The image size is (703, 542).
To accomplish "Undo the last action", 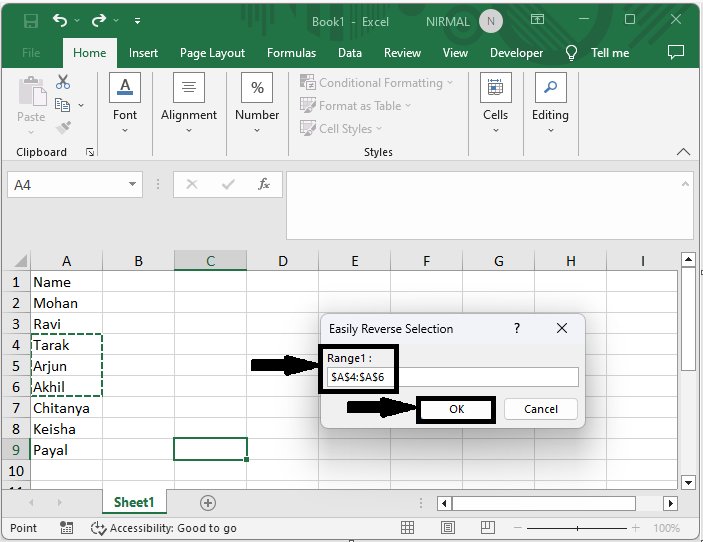I will tap(60, 20).
